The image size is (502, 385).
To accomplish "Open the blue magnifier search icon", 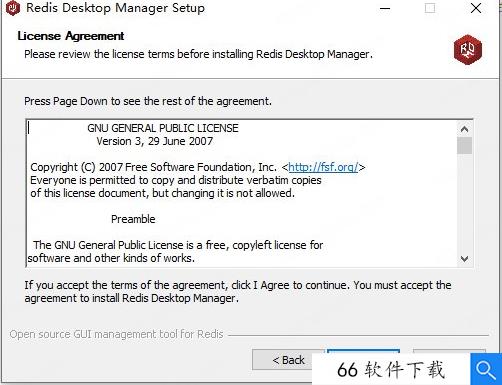I will click(486, 369).
